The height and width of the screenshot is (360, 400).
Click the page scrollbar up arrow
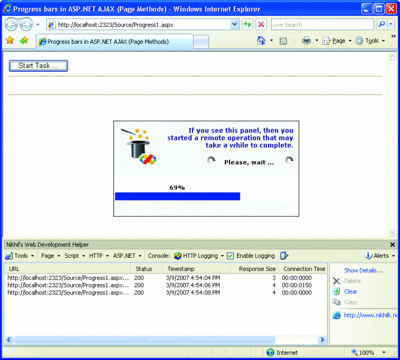pos(392,57)
